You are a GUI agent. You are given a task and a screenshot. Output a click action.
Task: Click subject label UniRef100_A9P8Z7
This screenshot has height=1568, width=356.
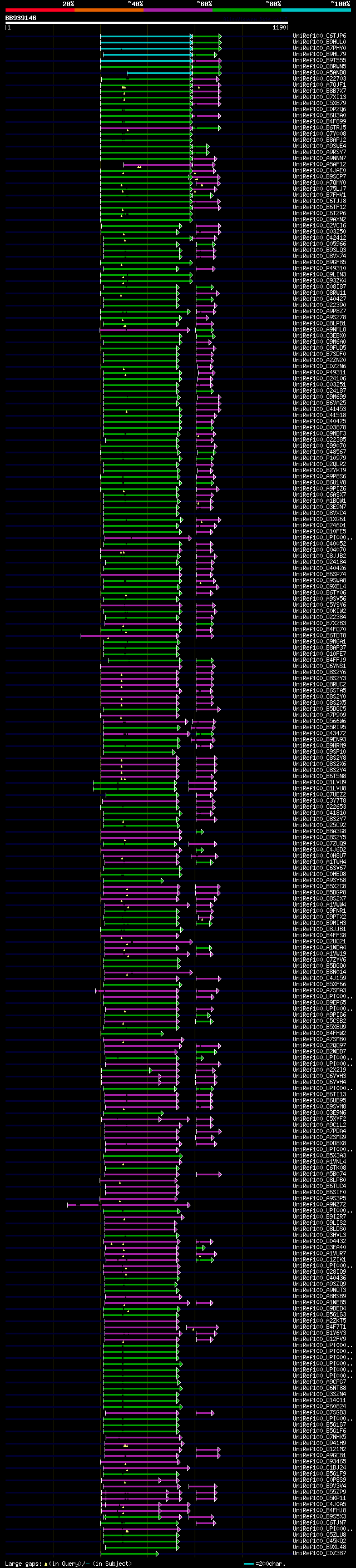(319, 311)
